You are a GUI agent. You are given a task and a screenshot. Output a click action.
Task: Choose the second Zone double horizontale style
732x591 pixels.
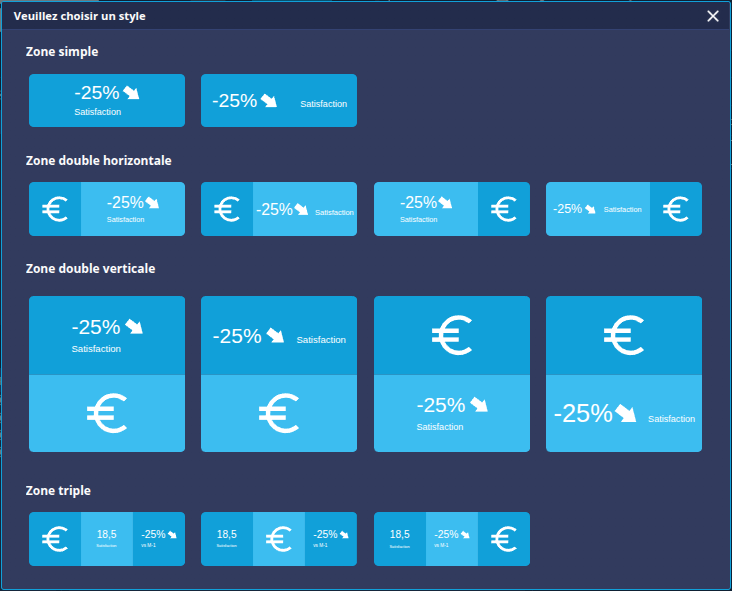[x=279, y=209]
